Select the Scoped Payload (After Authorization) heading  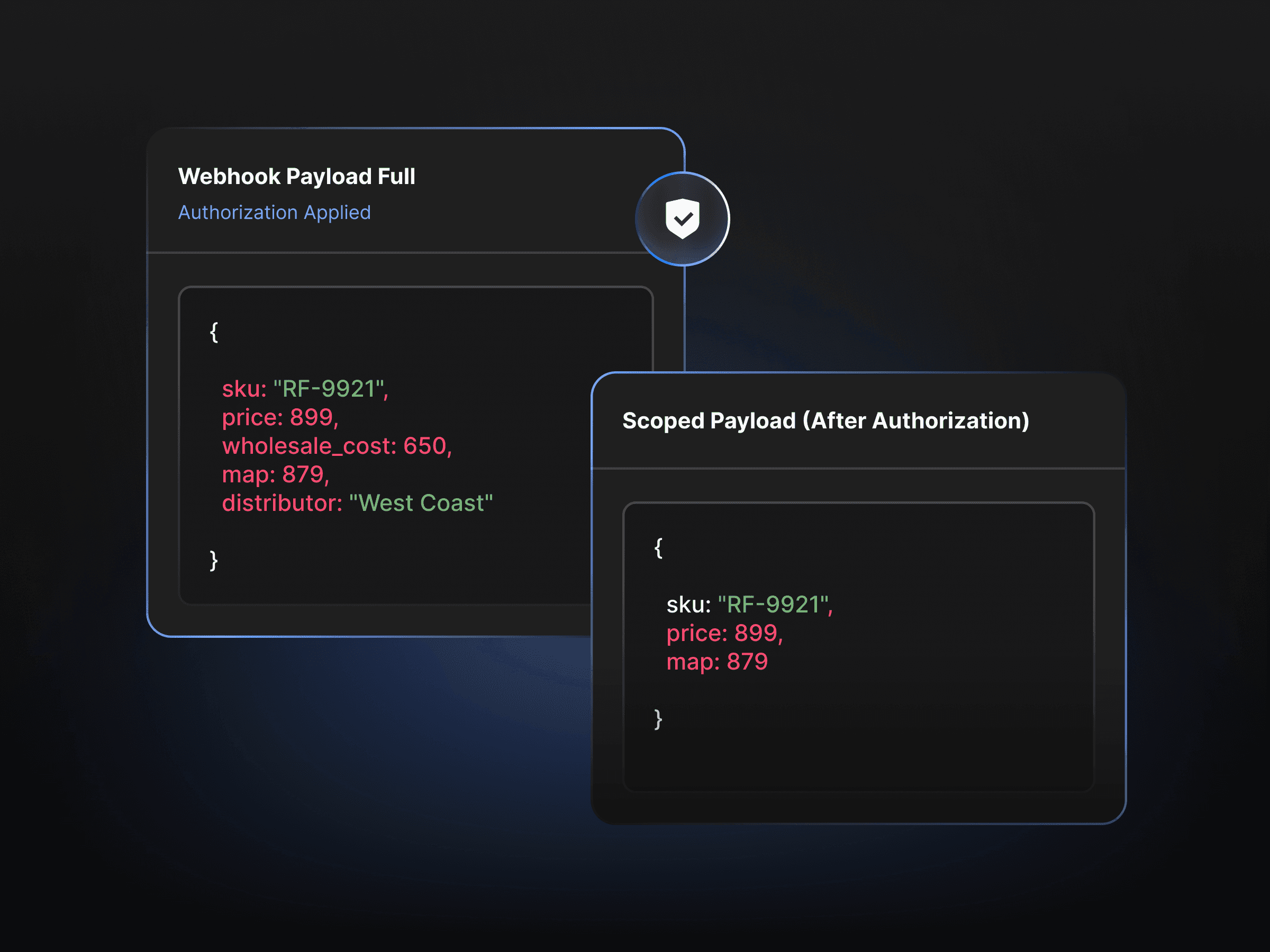point(825,420)
